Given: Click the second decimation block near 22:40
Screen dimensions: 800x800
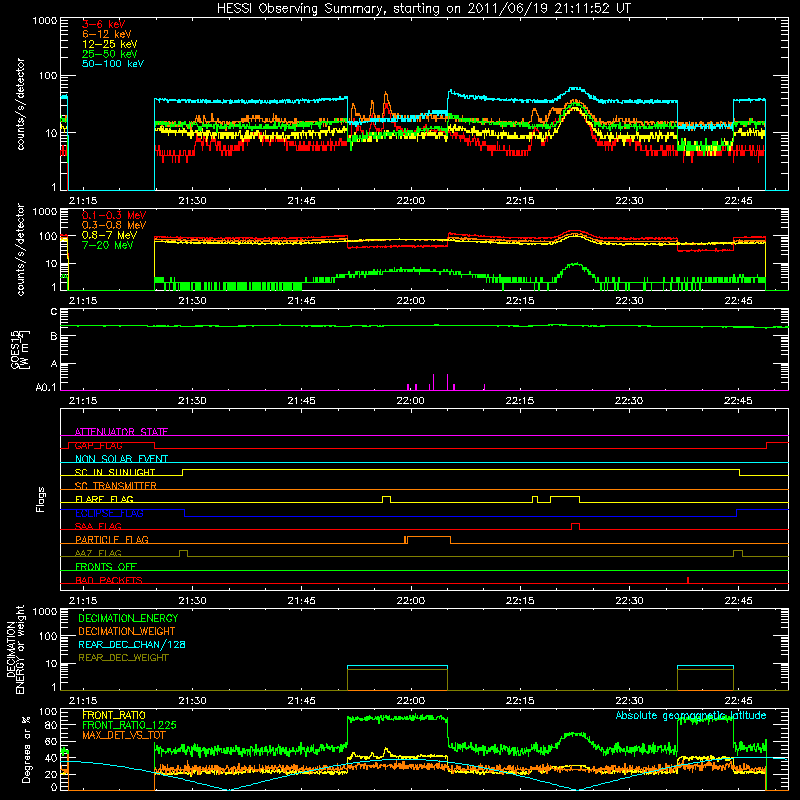Looking at the screenshot, I should (706, 678).
